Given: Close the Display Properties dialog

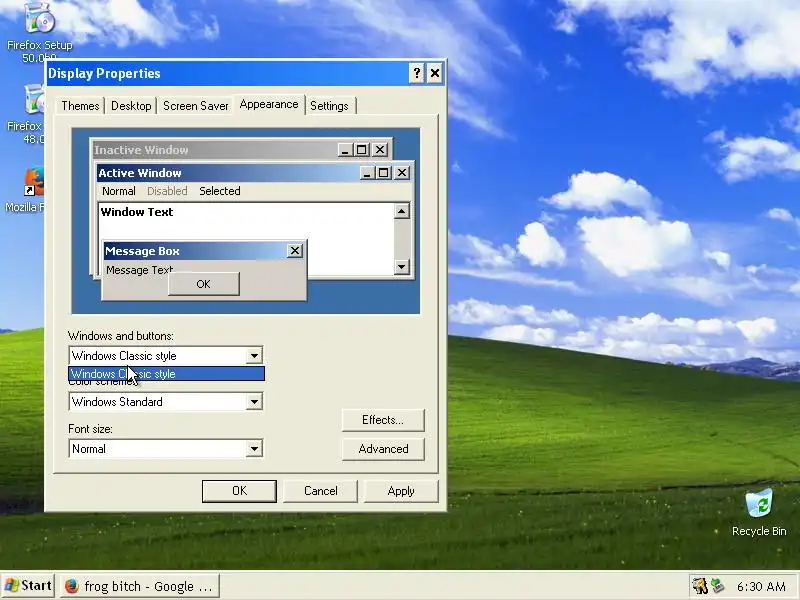Looking at the screenshot, I should pyautogui.click(x=435, y=73).
